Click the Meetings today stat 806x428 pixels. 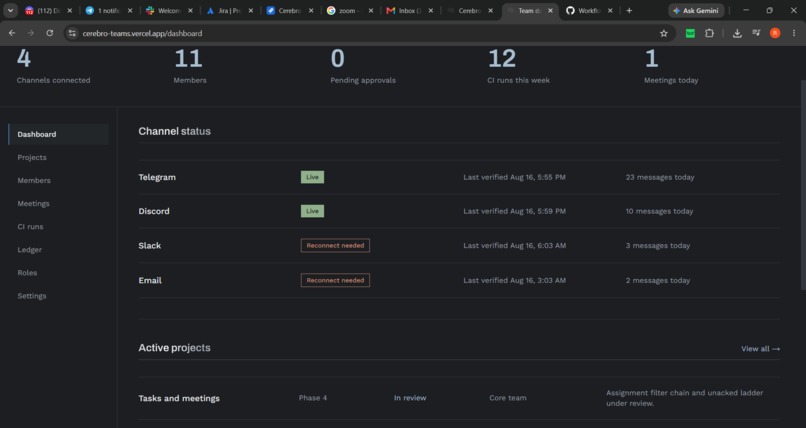[x=671, y=67]
